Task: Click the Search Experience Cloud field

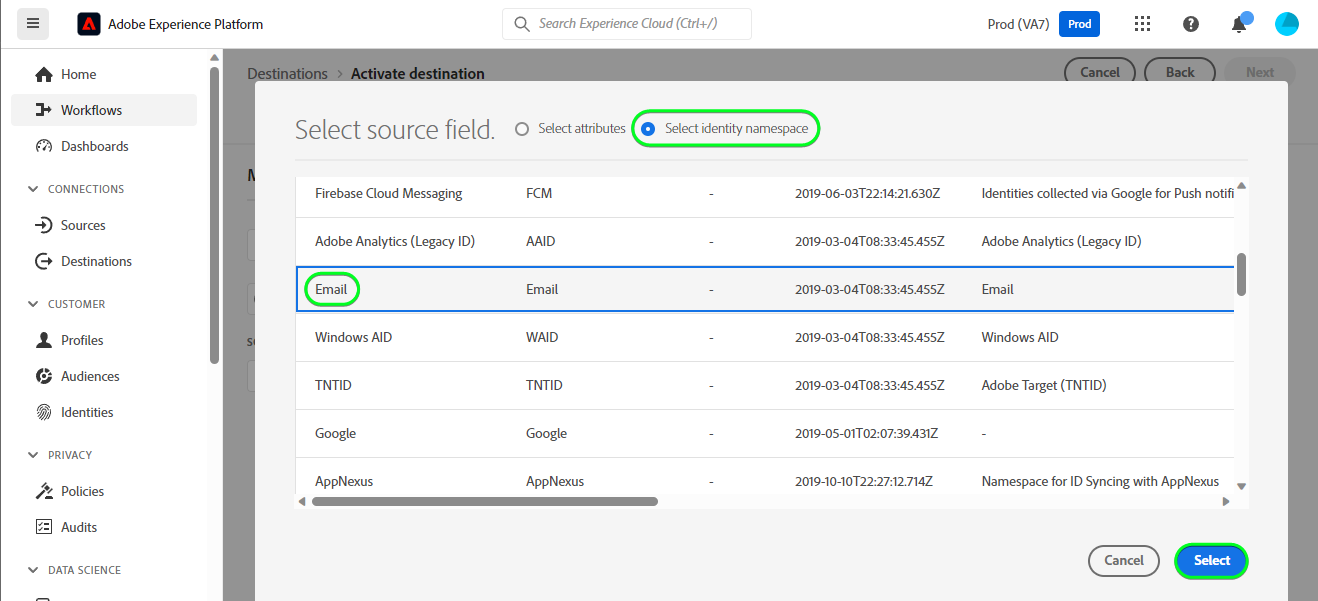Action: 627,24
